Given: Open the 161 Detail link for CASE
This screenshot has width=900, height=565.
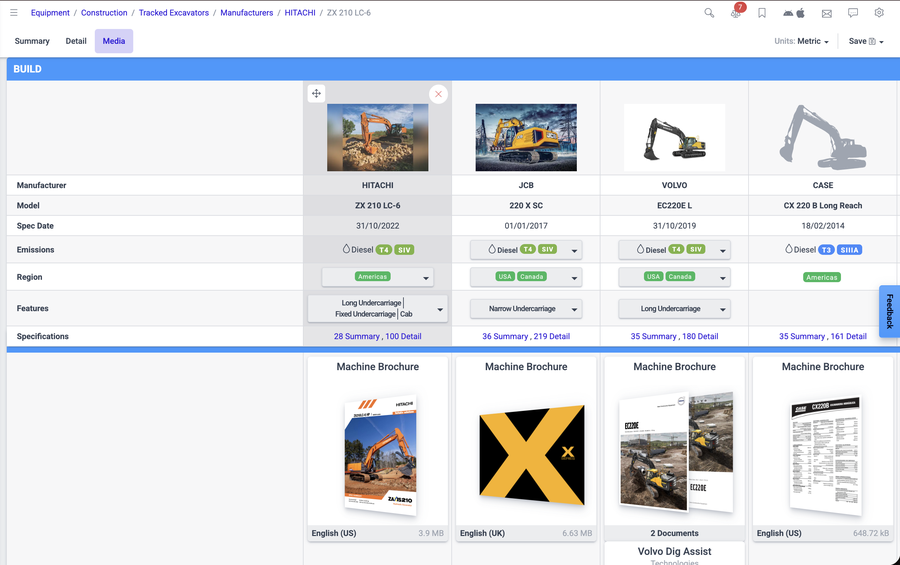Looking at the screenshot, I should click(x=848, y=336).
